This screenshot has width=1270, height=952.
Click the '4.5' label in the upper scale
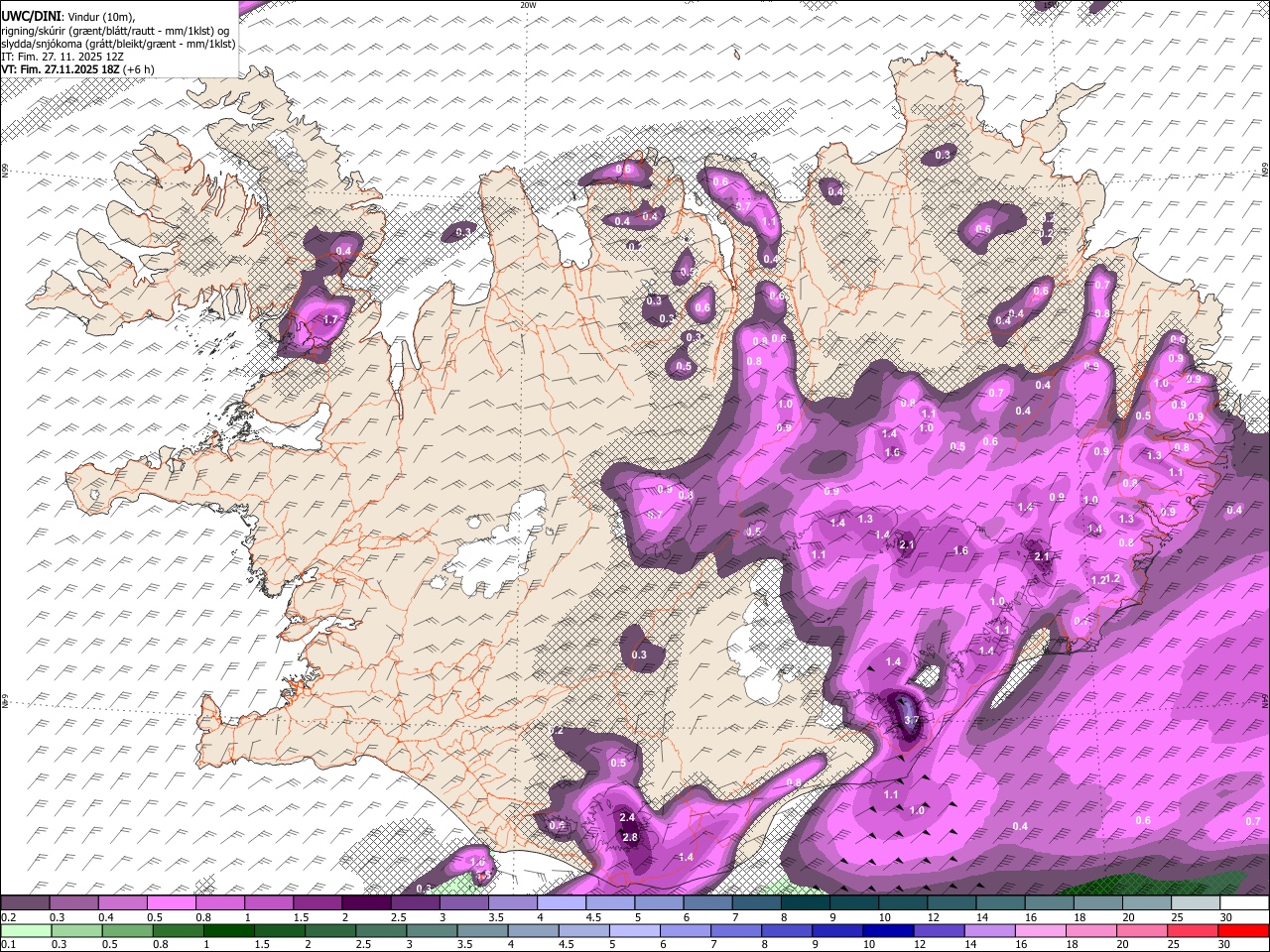click(x=593, y=917)
